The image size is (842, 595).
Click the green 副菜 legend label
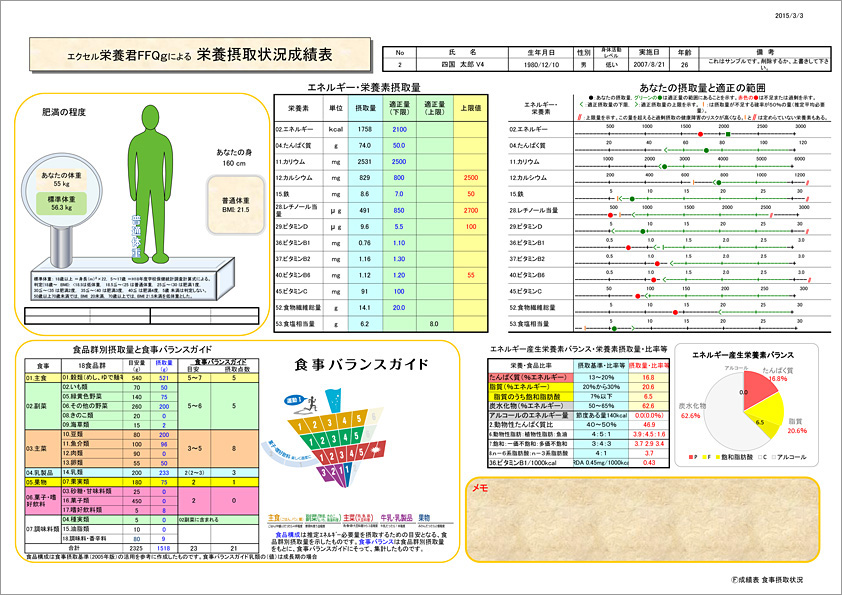(323, 518)
